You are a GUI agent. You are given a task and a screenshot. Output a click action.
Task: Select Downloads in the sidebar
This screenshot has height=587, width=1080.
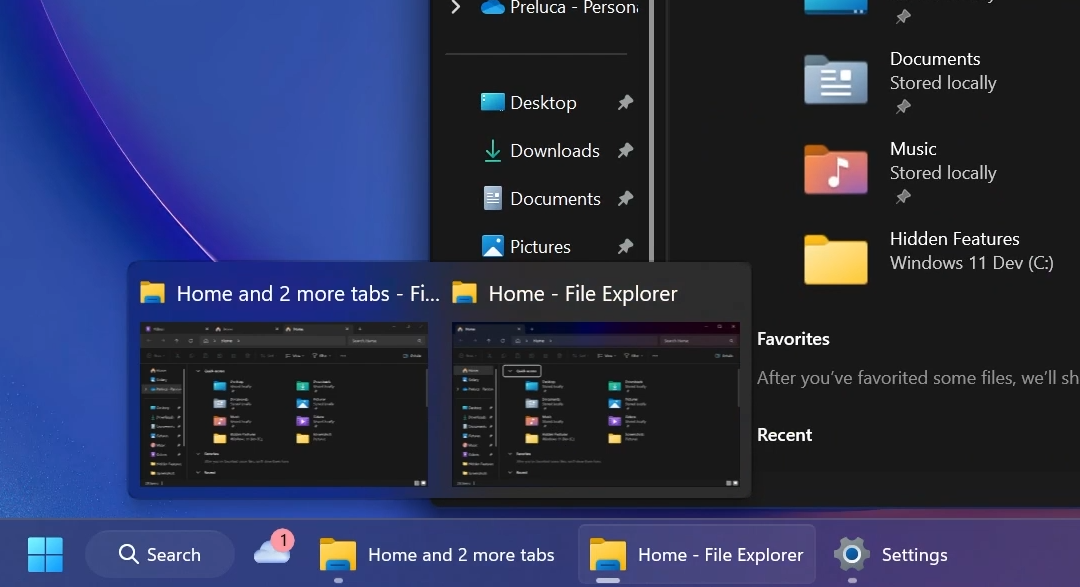[554, 150]
